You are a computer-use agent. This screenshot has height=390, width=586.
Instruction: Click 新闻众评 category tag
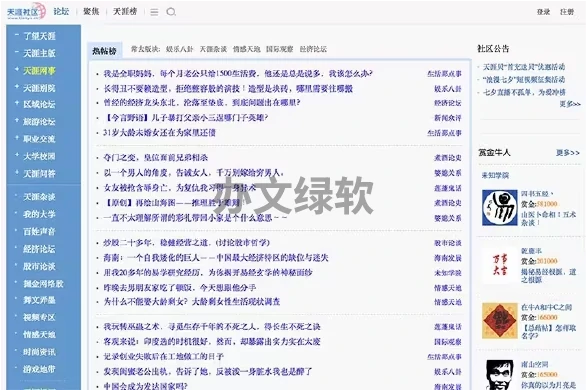click(448, 118)
